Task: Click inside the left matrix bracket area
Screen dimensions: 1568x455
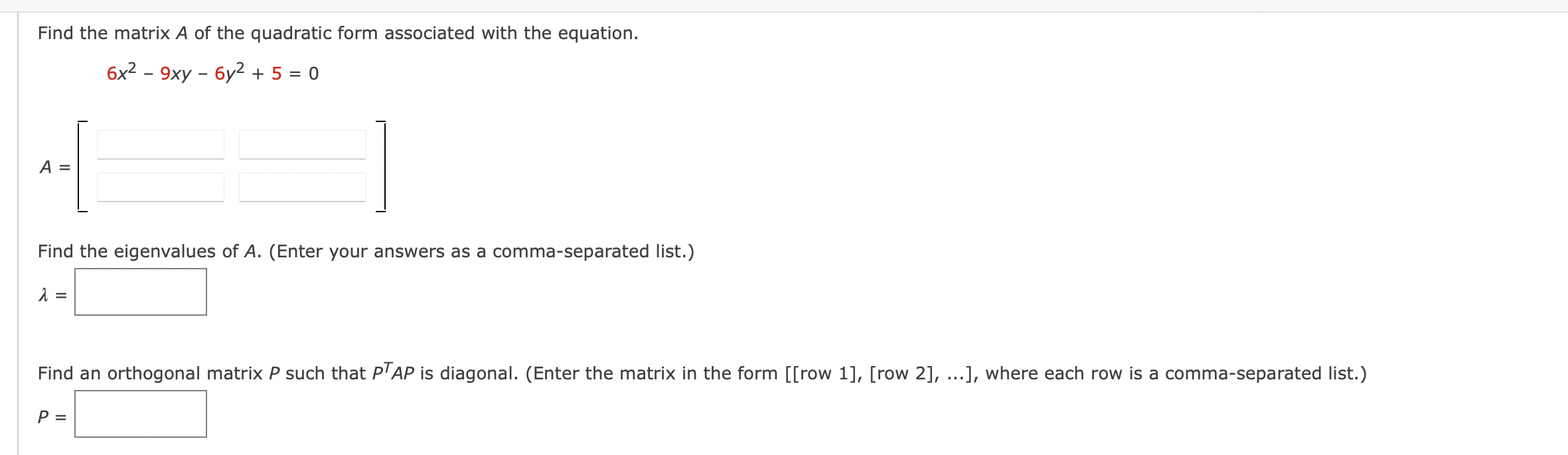Action: (x=82, y=167)
